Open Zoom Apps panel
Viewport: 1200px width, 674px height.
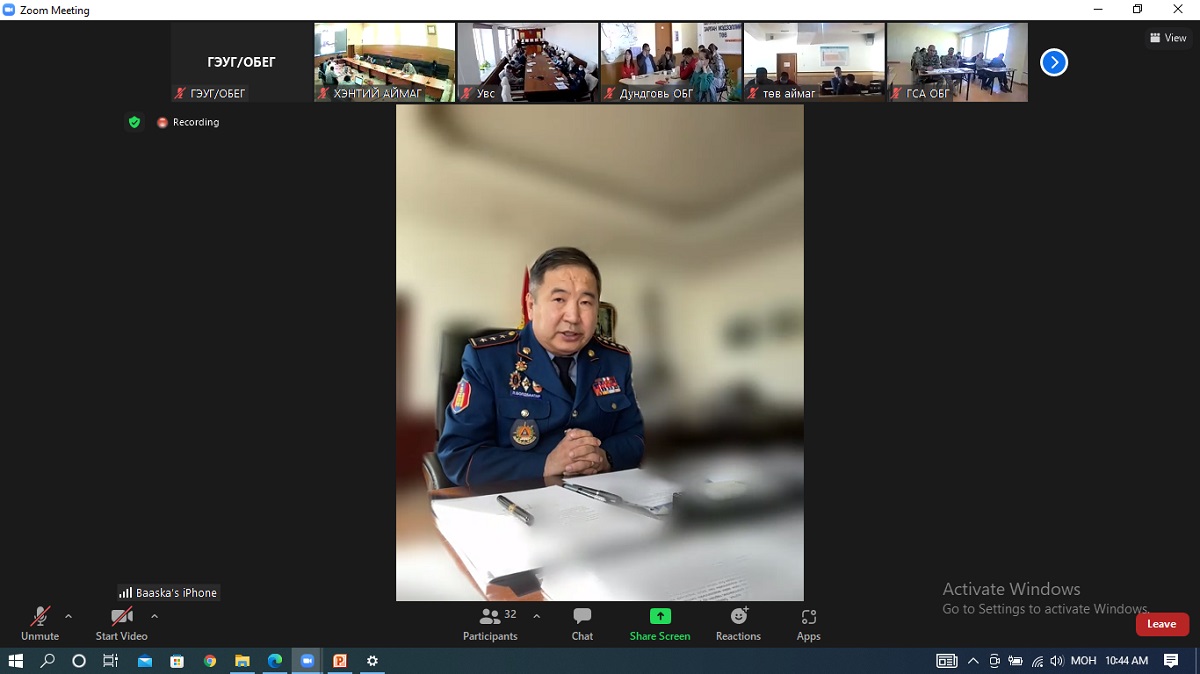808,623
